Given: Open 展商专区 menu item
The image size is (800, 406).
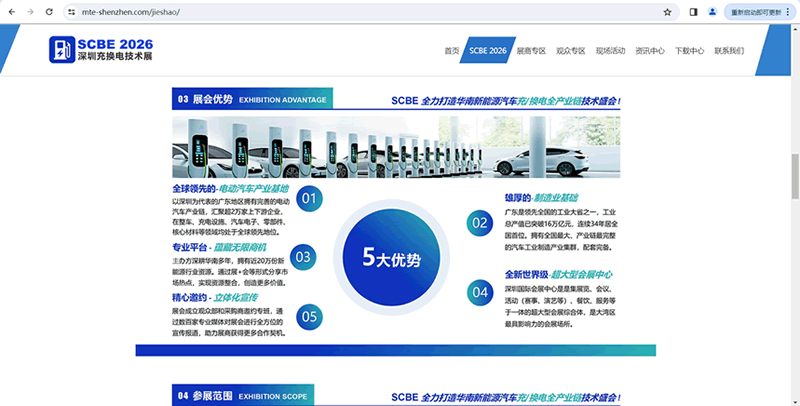Looking at the screenshot, I should pyautogui.click(x=531, y=50).
